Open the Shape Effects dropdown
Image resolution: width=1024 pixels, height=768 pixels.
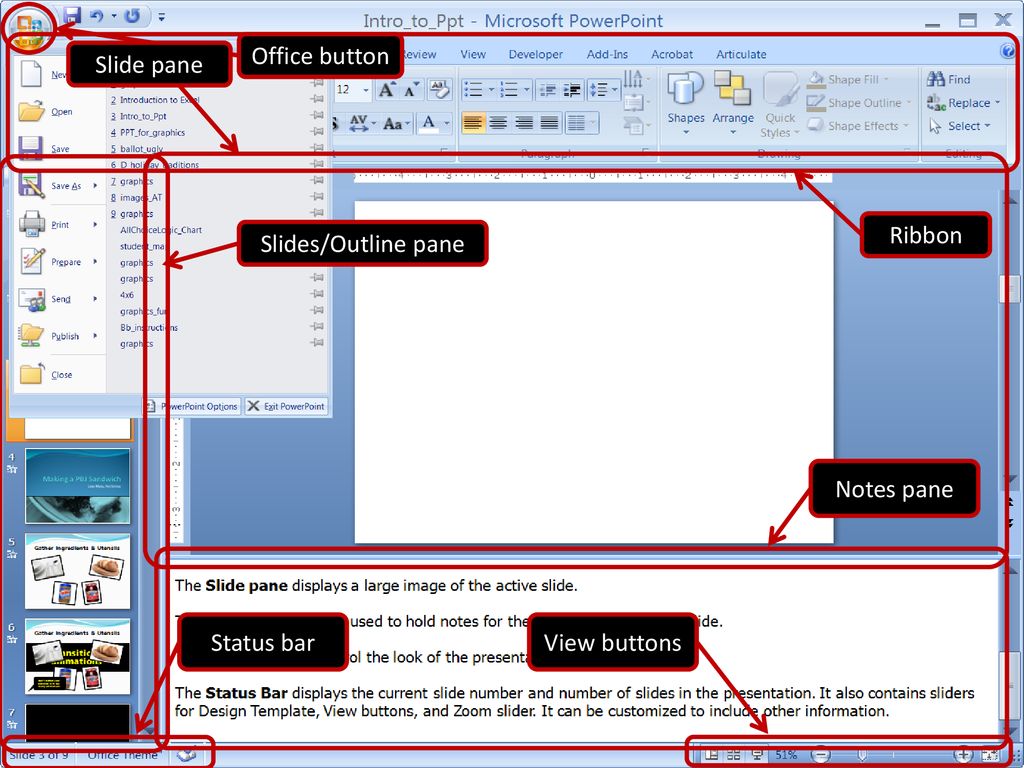(x=857, y=125)
